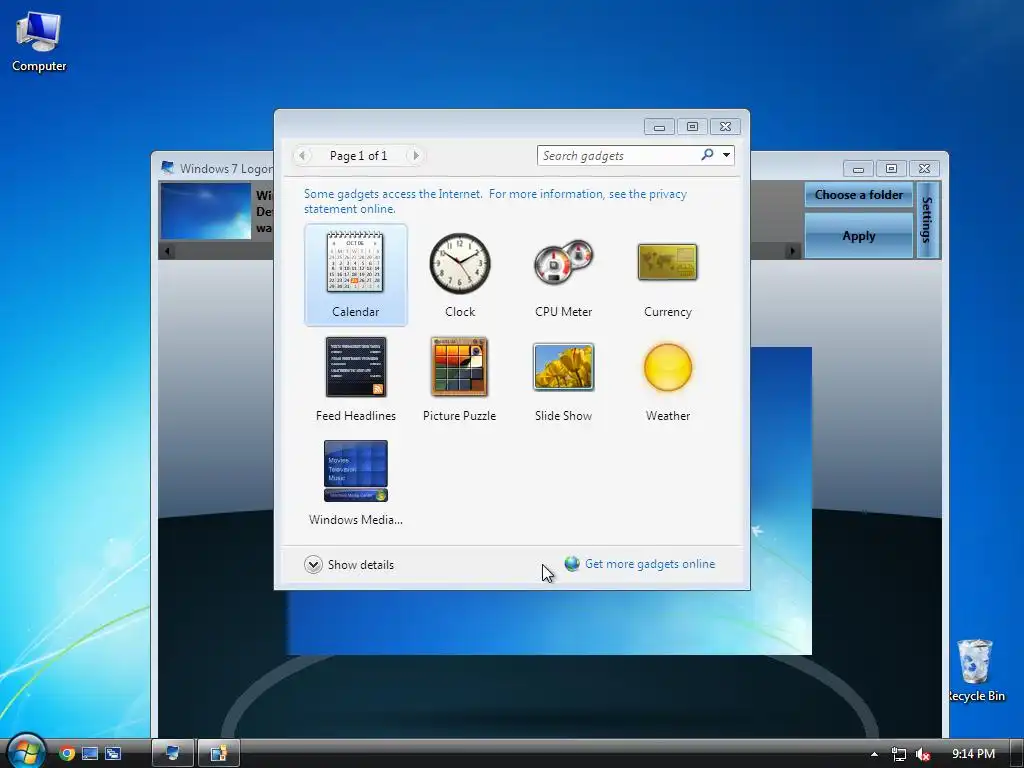Switch to Logon changer taskbar button
This screenshot has width=1024, height=768.
point(173,754)
